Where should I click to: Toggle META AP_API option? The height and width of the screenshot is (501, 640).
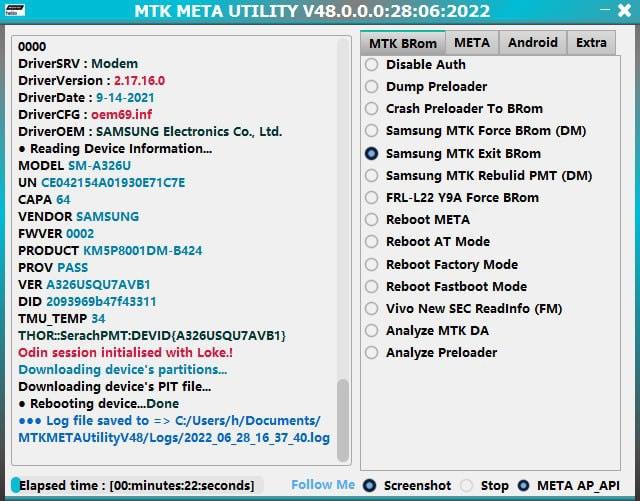tap(523, 485)
